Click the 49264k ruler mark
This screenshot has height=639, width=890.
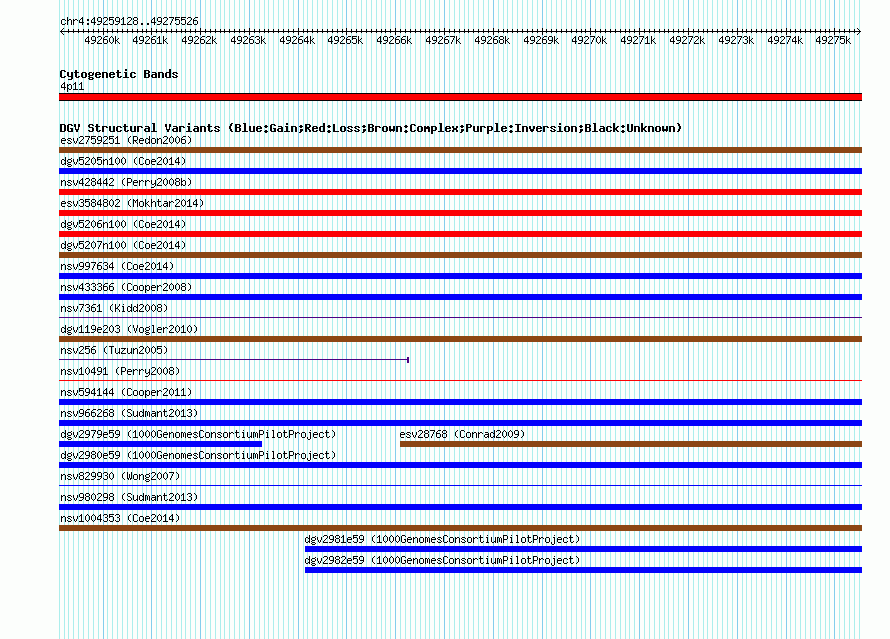pos(297,40)
